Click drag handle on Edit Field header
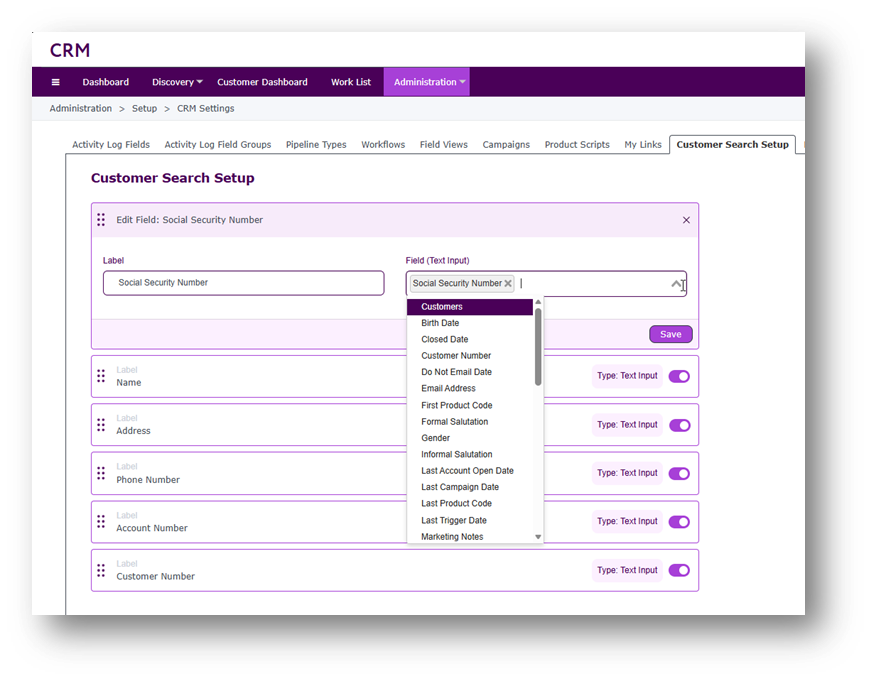 (101, 220)
